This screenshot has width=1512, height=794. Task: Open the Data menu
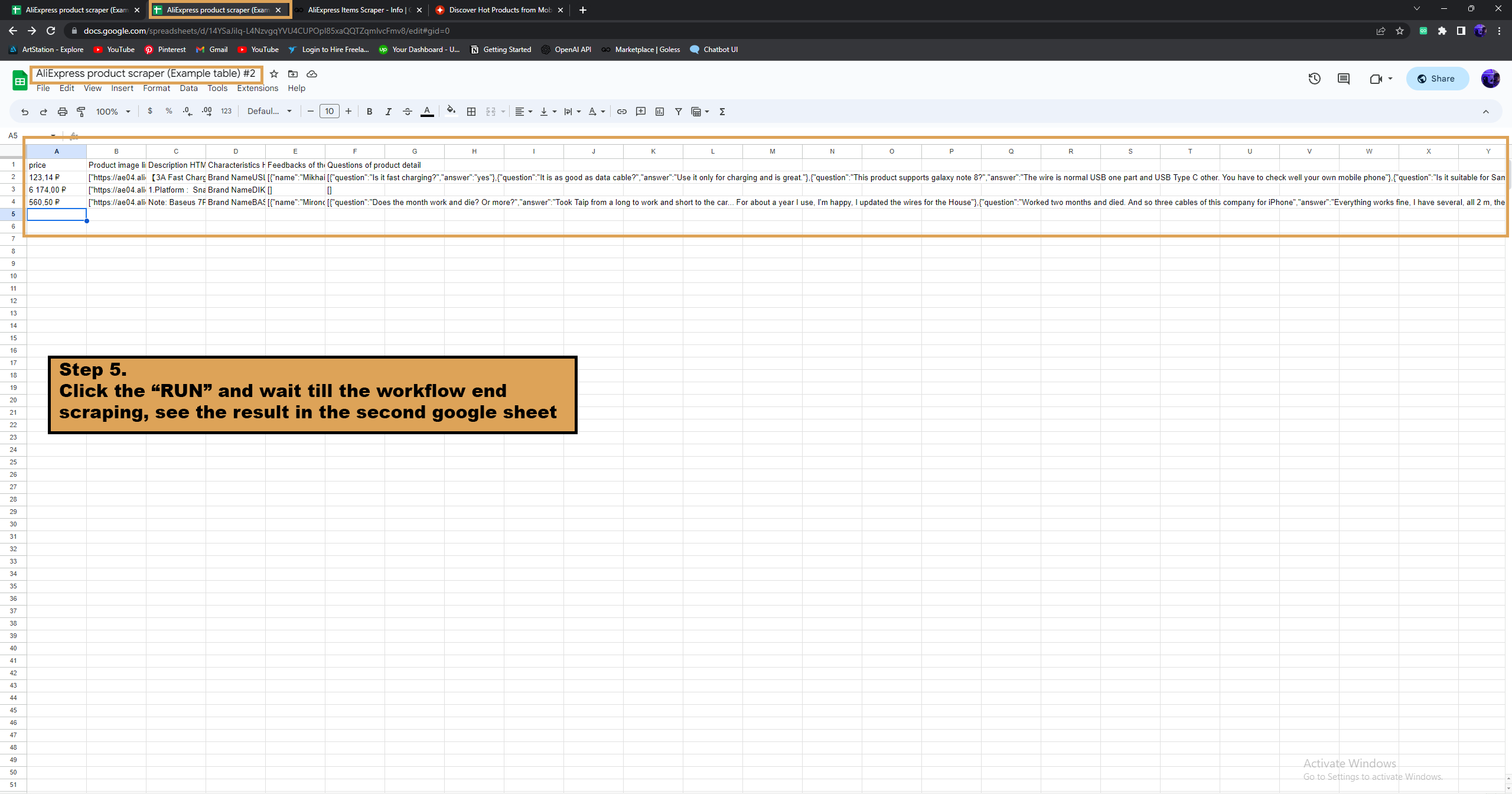pos(188,88)
